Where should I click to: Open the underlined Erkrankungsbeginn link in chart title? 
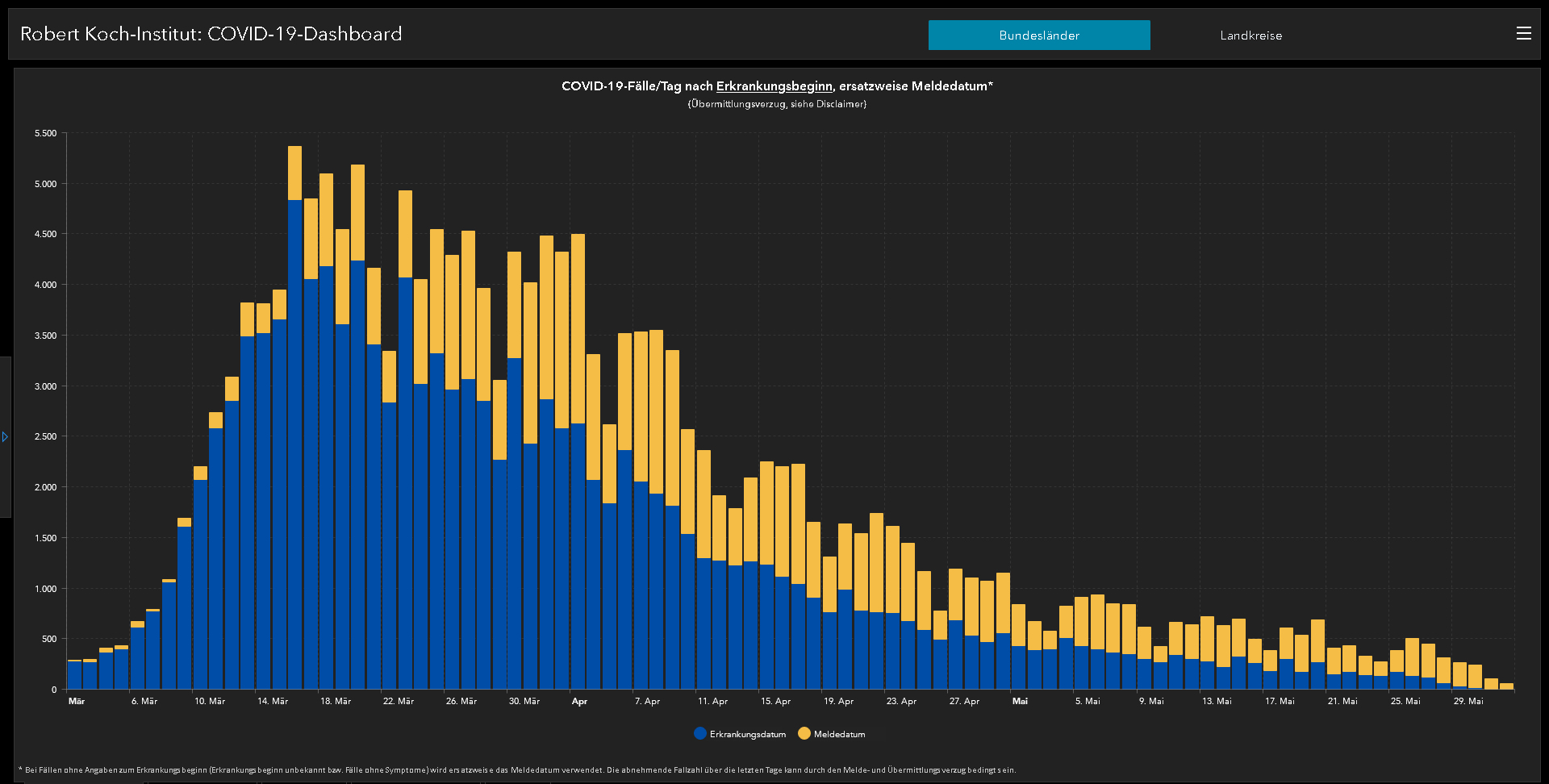[774, 86]
